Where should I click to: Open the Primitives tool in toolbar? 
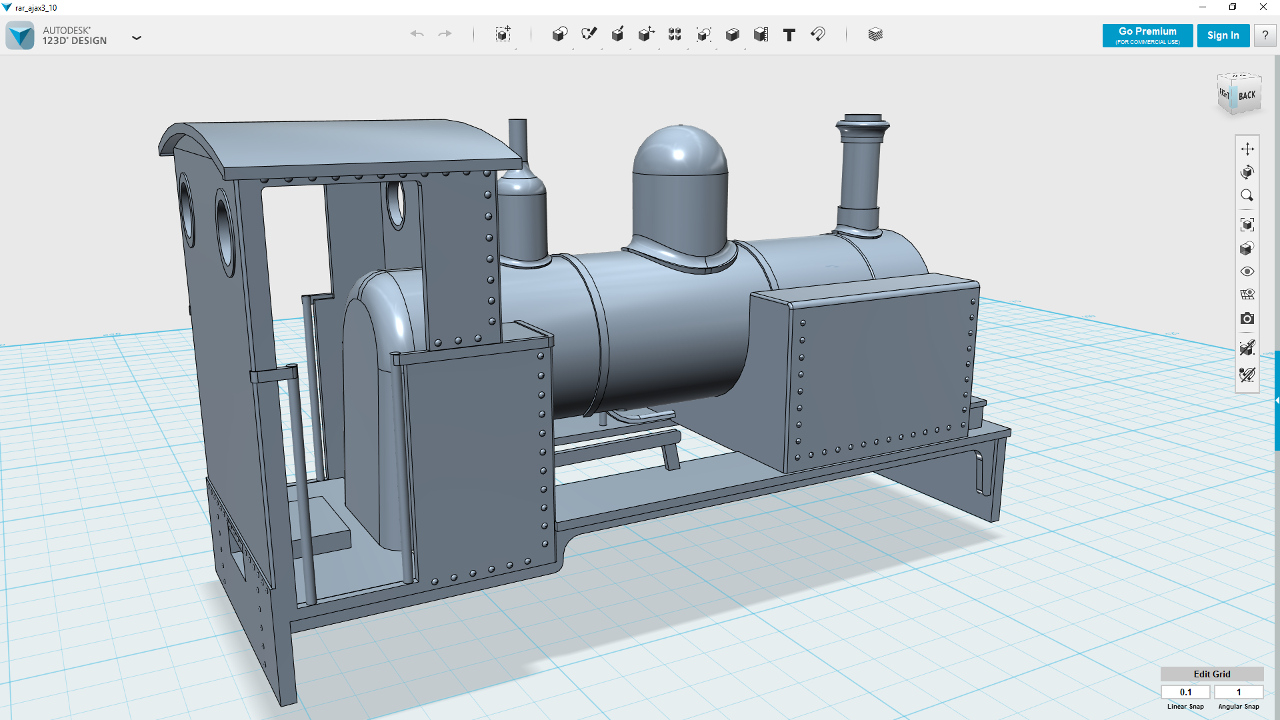560,34
